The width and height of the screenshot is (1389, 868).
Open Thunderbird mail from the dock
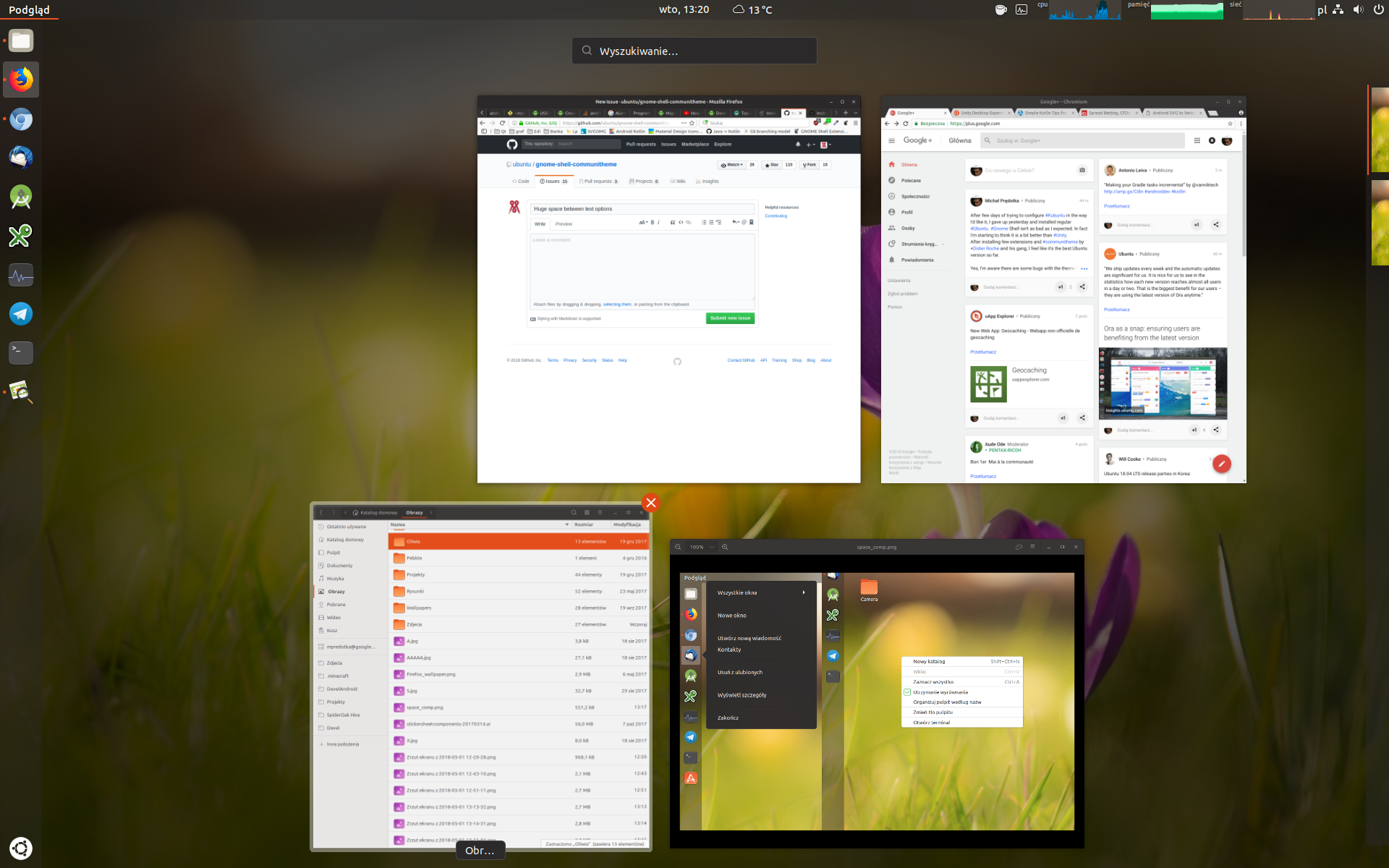(21, 158)
